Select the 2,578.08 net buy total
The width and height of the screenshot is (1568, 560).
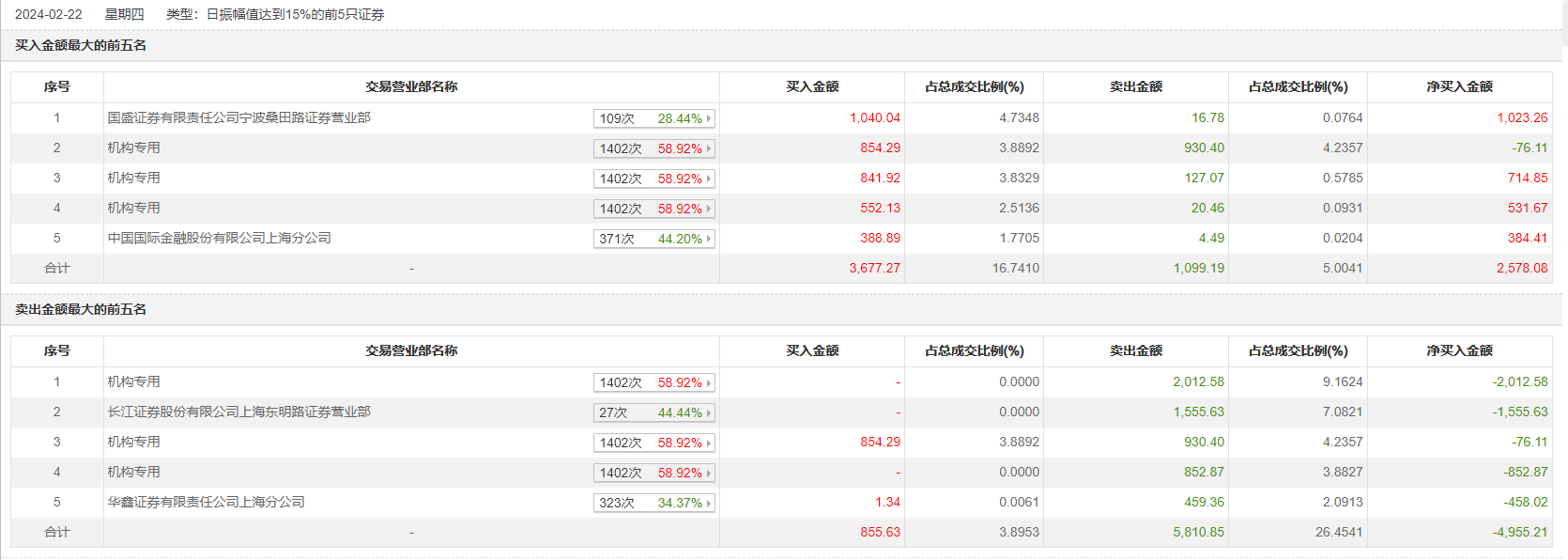(x=1521, y=268)
